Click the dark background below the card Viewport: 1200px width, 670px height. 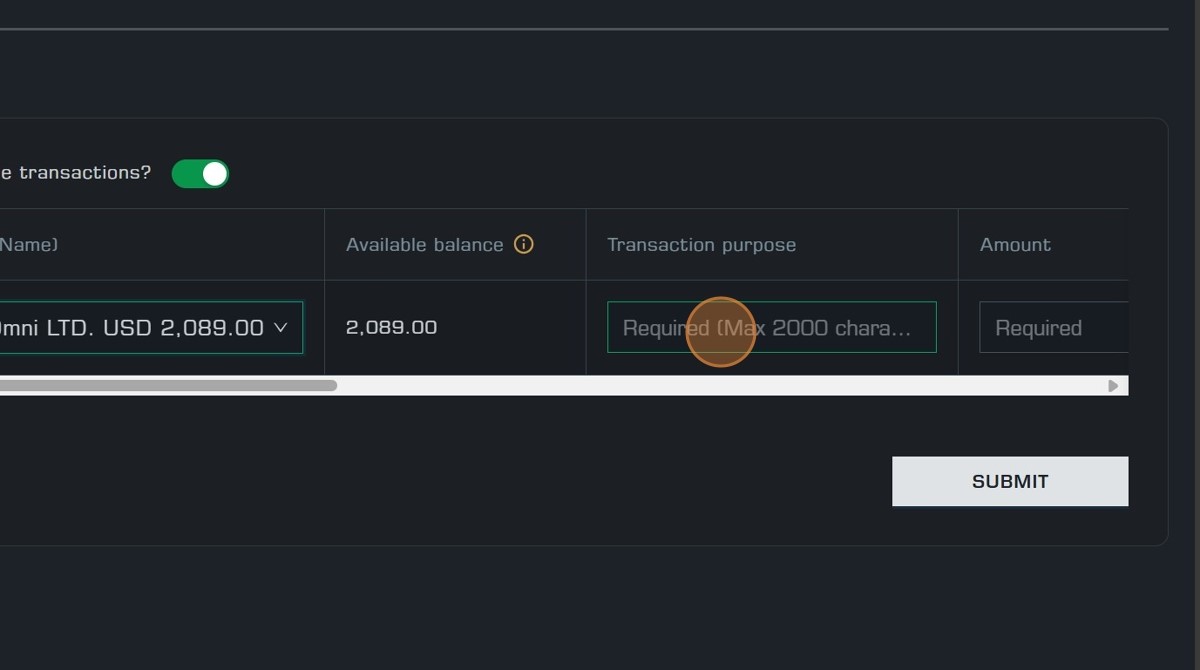click(600, 610)
